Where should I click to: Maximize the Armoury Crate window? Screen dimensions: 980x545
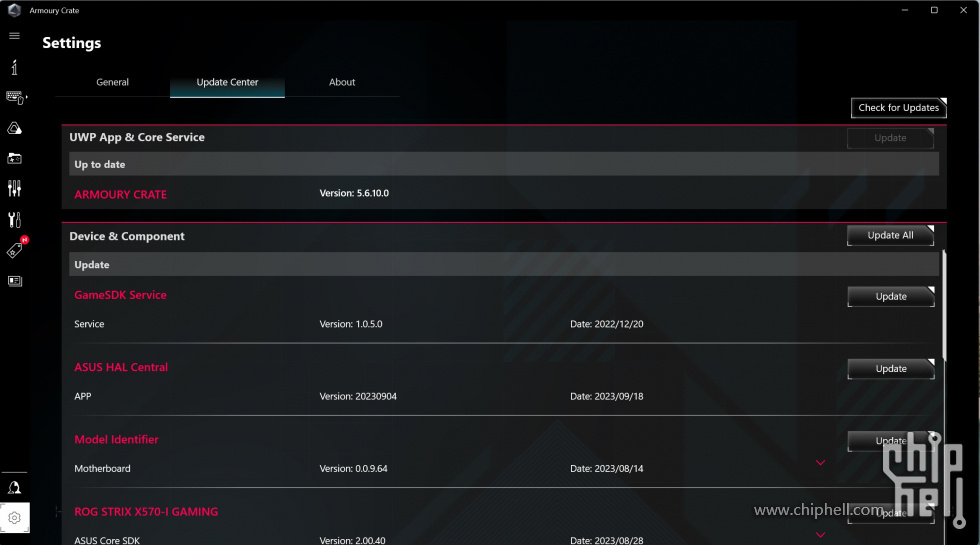934,10
